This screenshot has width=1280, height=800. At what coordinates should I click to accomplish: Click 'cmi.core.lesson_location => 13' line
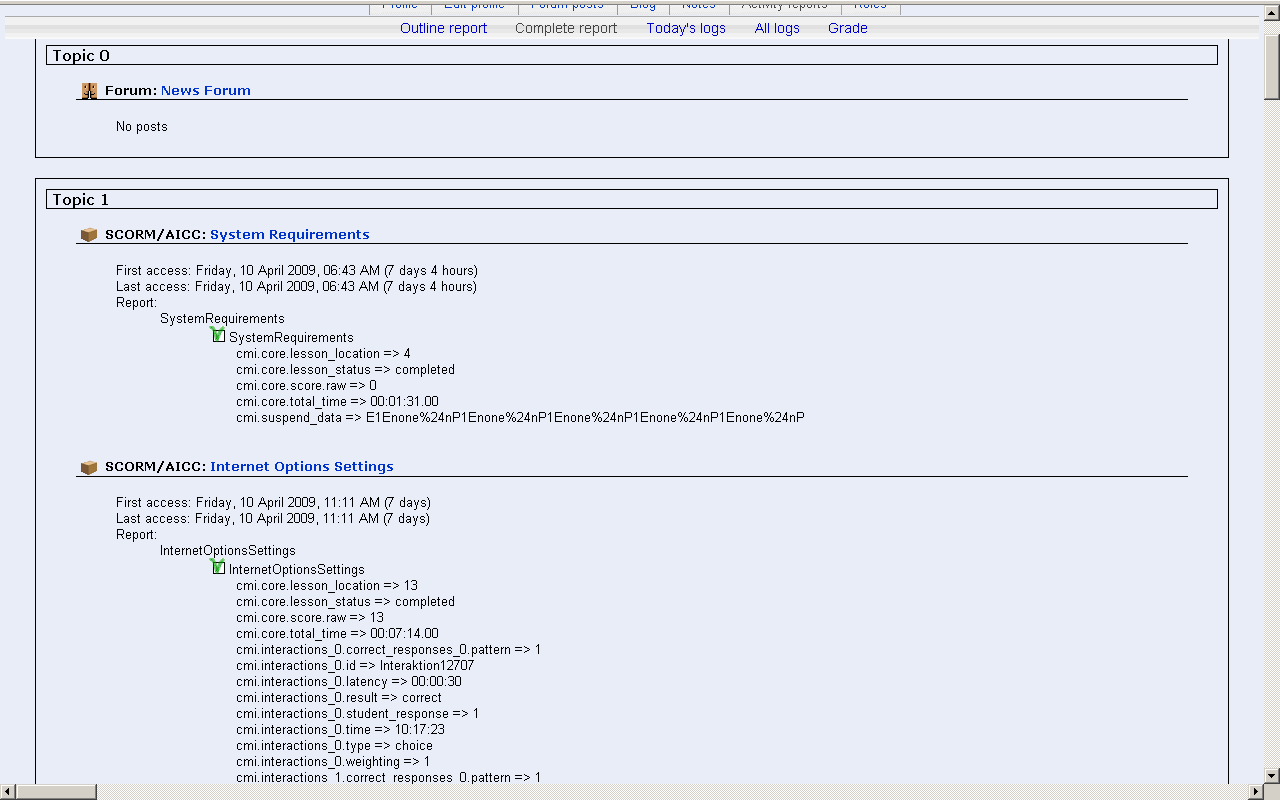click(327, 586)
